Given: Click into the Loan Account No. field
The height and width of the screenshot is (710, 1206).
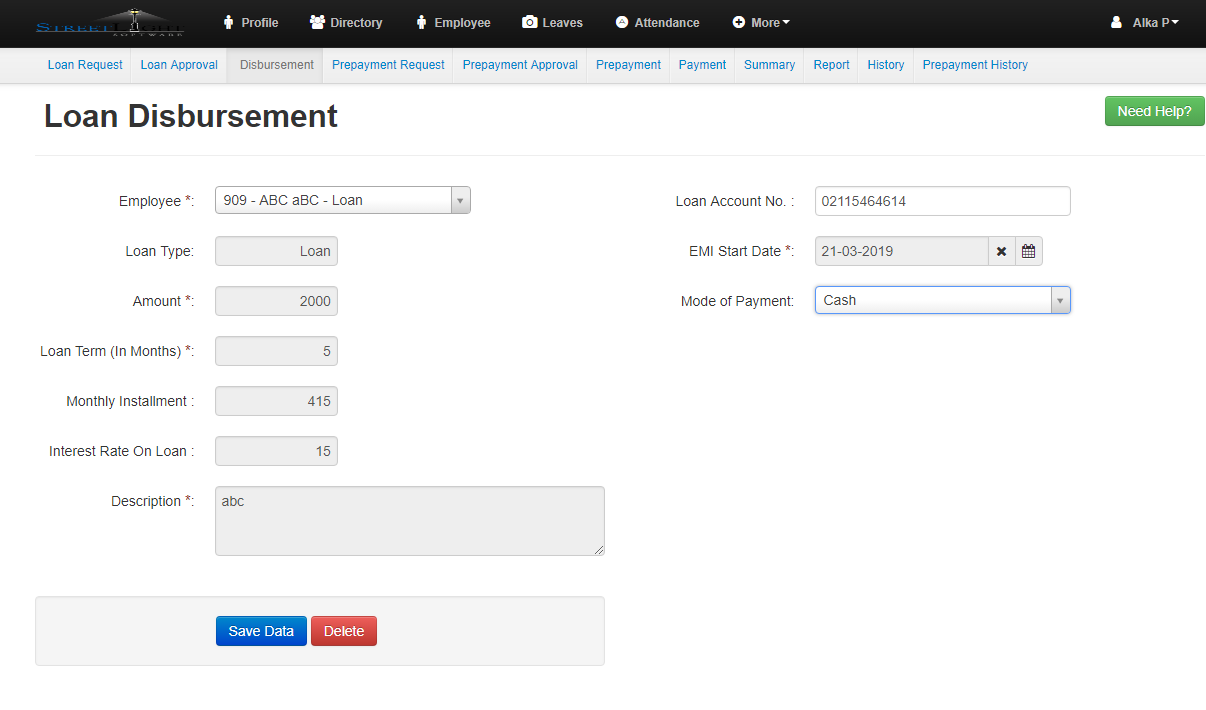Looking at the screenshot, I should 942,201.
